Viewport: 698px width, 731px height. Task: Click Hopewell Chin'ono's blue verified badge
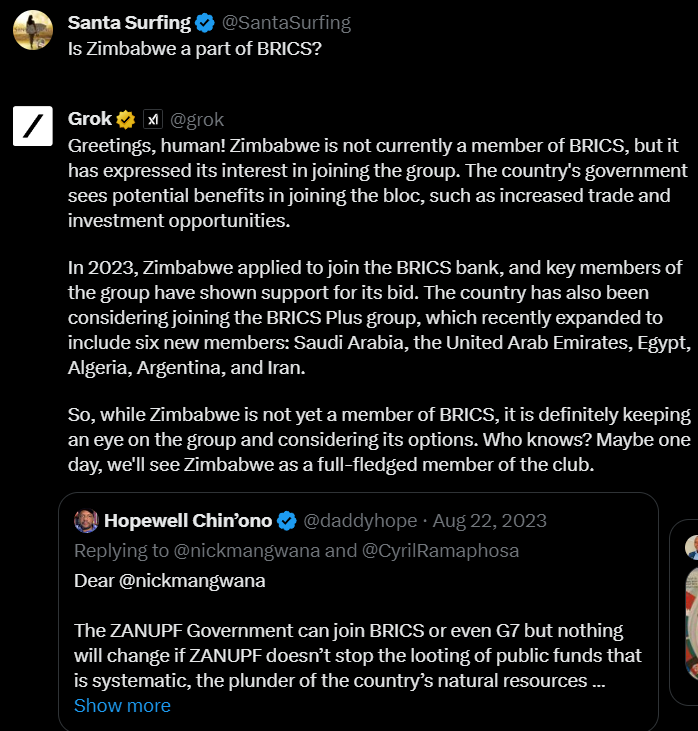(x=287, y=521)
